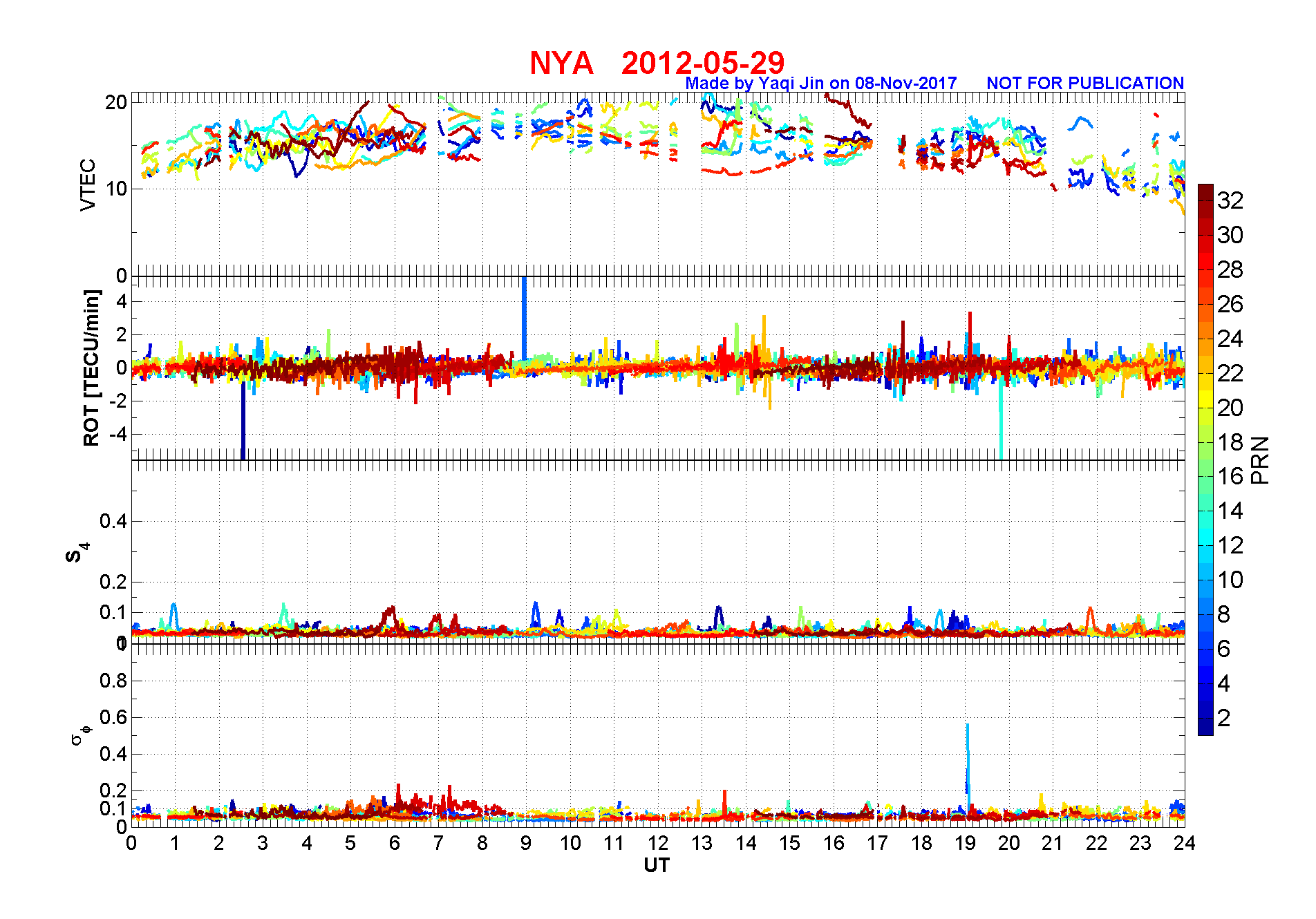Viewport: 1316px width, 919px height.
Task: Click the dark blue downward ROT spike near 2.5 UT
Action: 243,420
